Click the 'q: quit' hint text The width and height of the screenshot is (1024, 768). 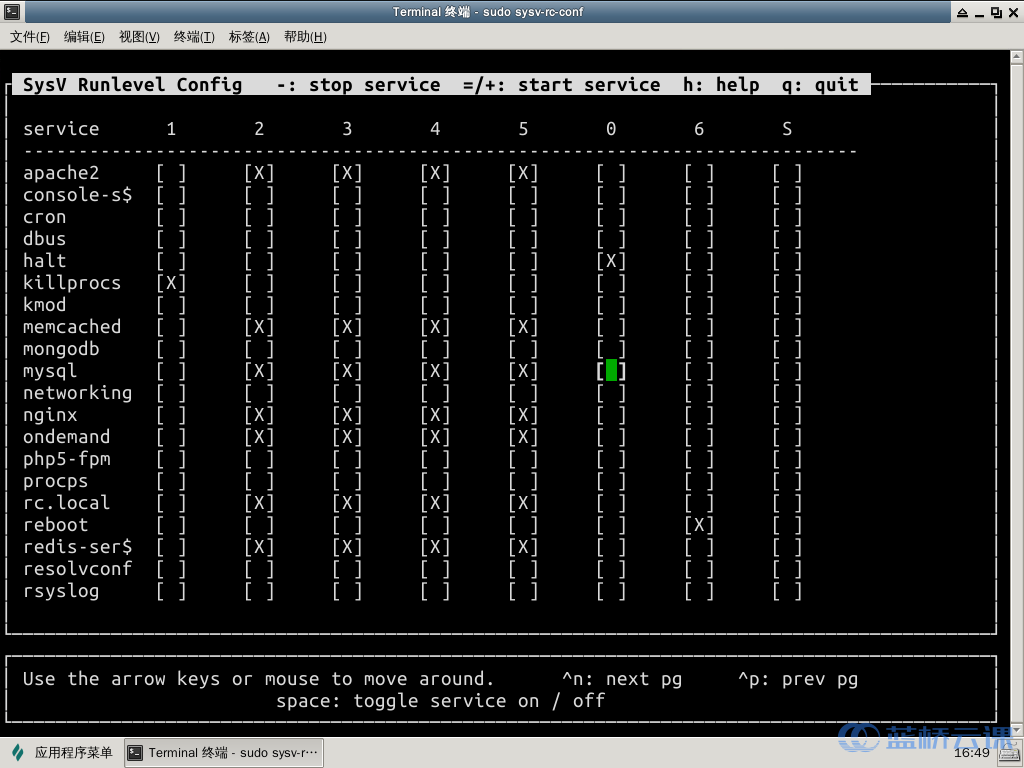coord(820,85)
